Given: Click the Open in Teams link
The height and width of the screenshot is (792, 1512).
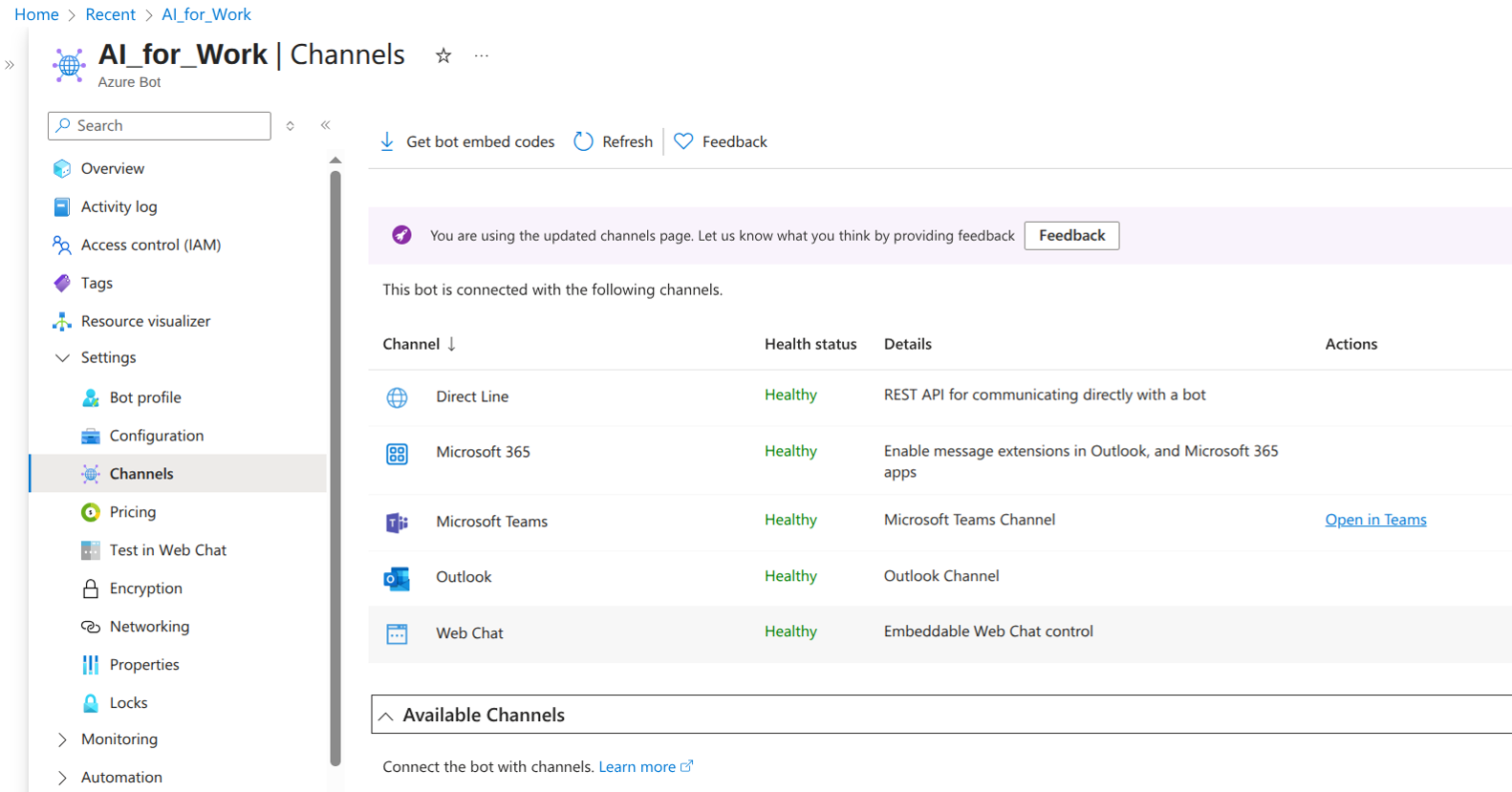Looking at the screenshot, I should (1375, 520).
